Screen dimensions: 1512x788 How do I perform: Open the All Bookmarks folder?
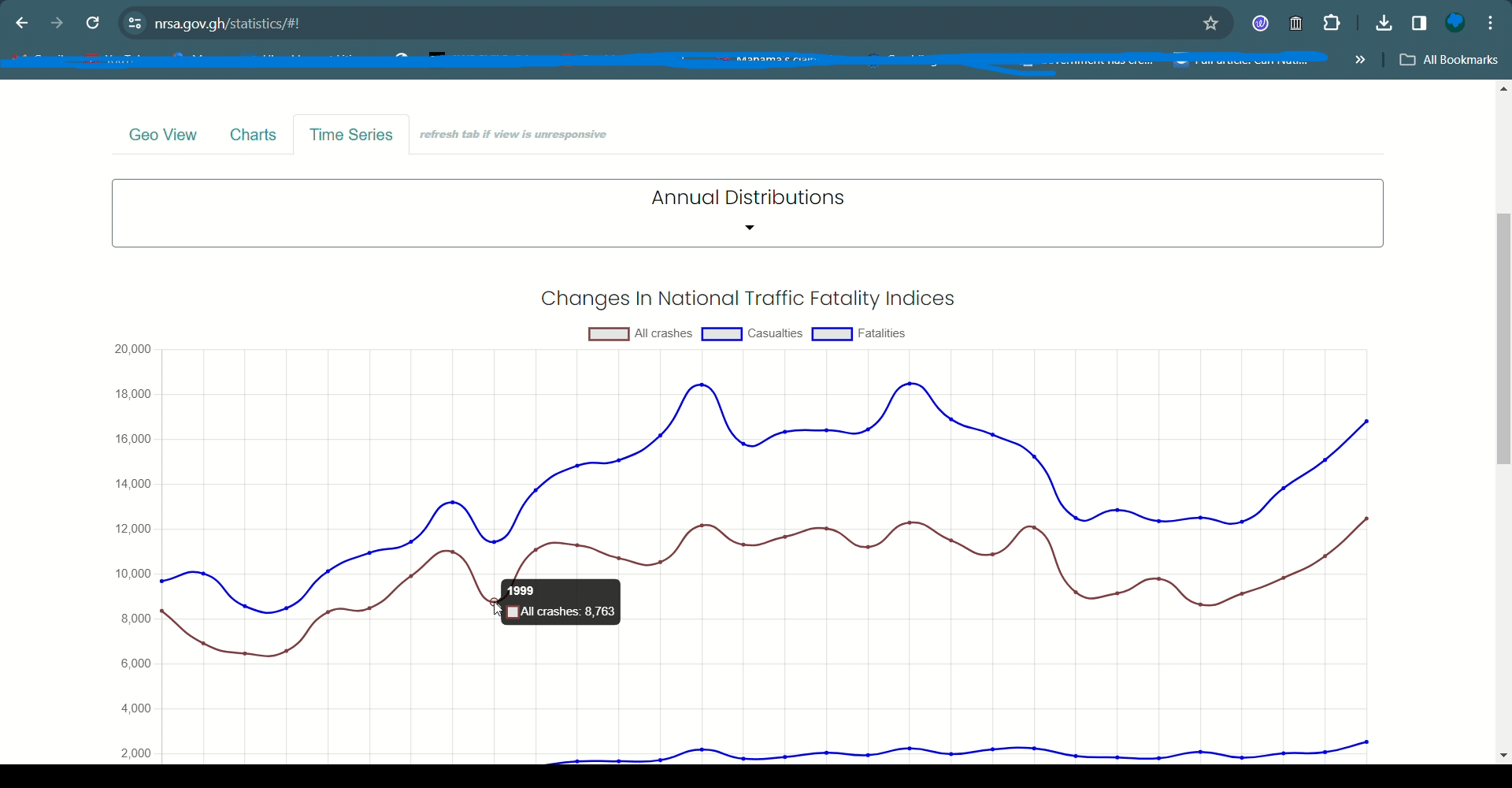[1448, 60]
